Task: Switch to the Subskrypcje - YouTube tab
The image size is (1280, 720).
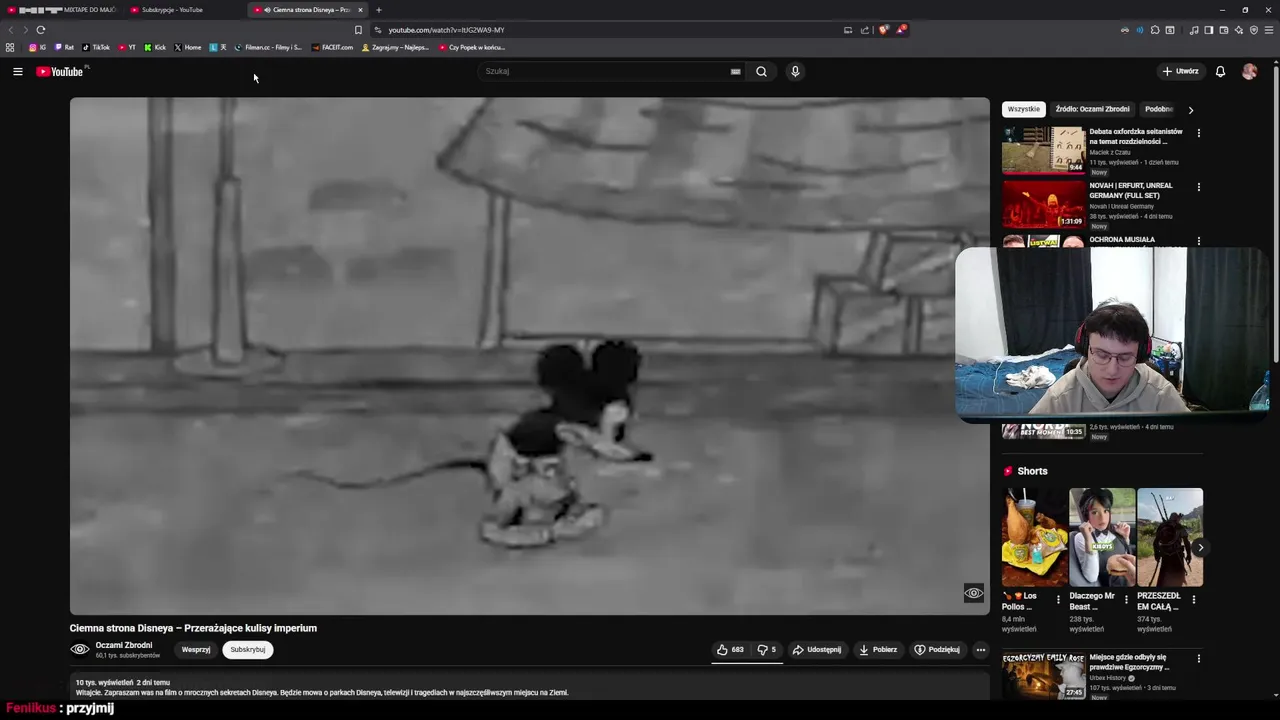Action: [186, 10]
